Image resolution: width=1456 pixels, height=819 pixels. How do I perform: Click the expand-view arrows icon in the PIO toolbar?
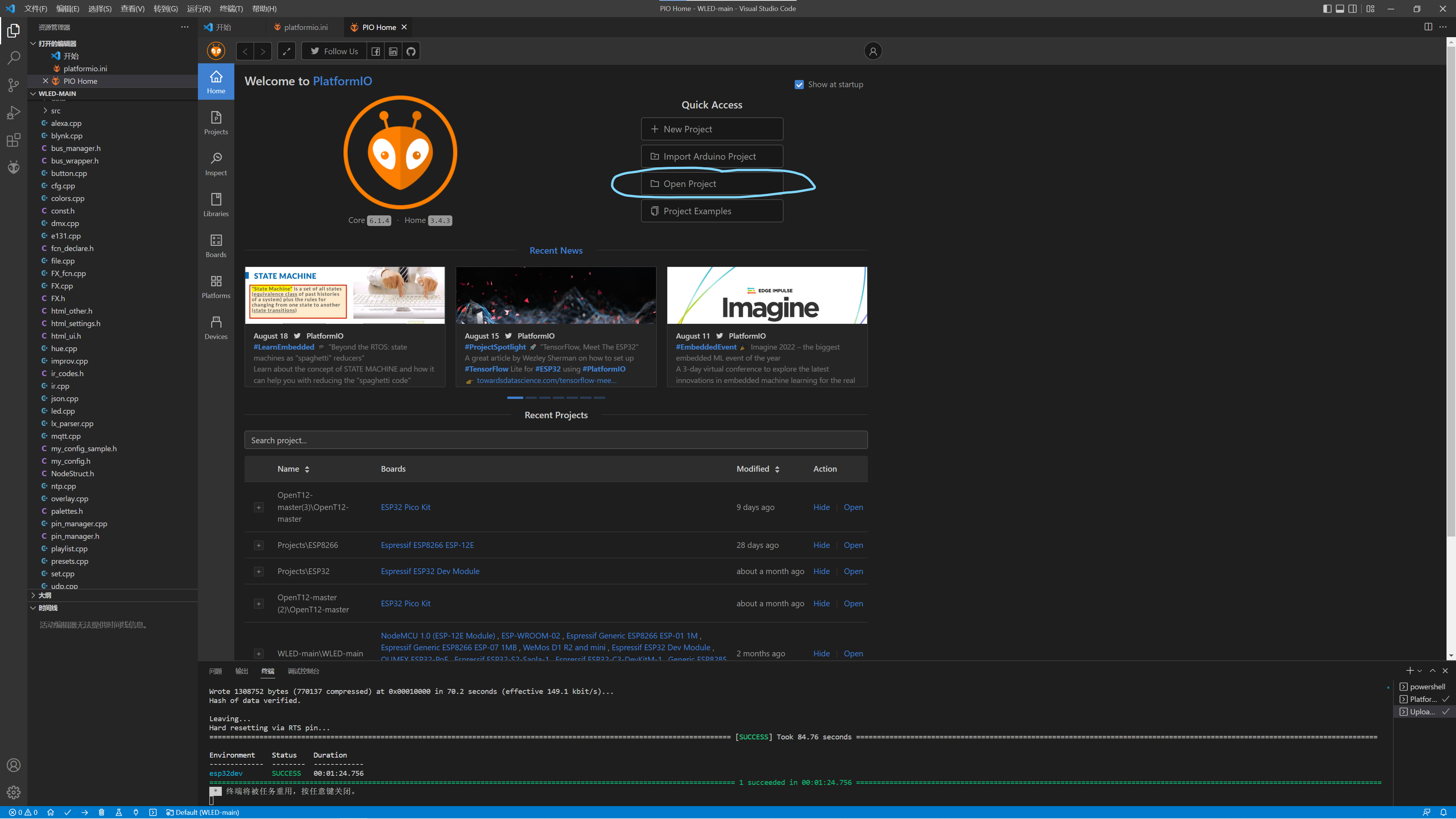[287, 52]
